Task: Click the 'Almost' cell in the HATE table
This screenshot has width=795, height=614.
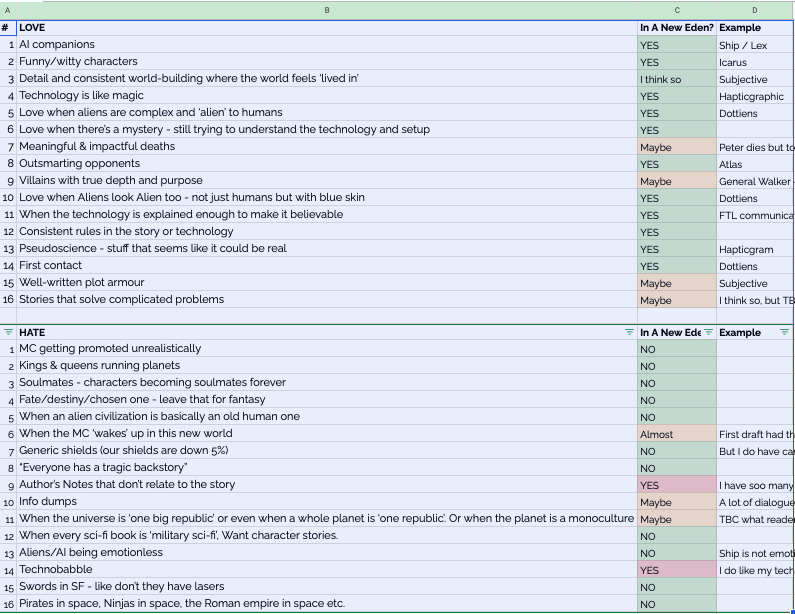Action: [x=677, y=434]
